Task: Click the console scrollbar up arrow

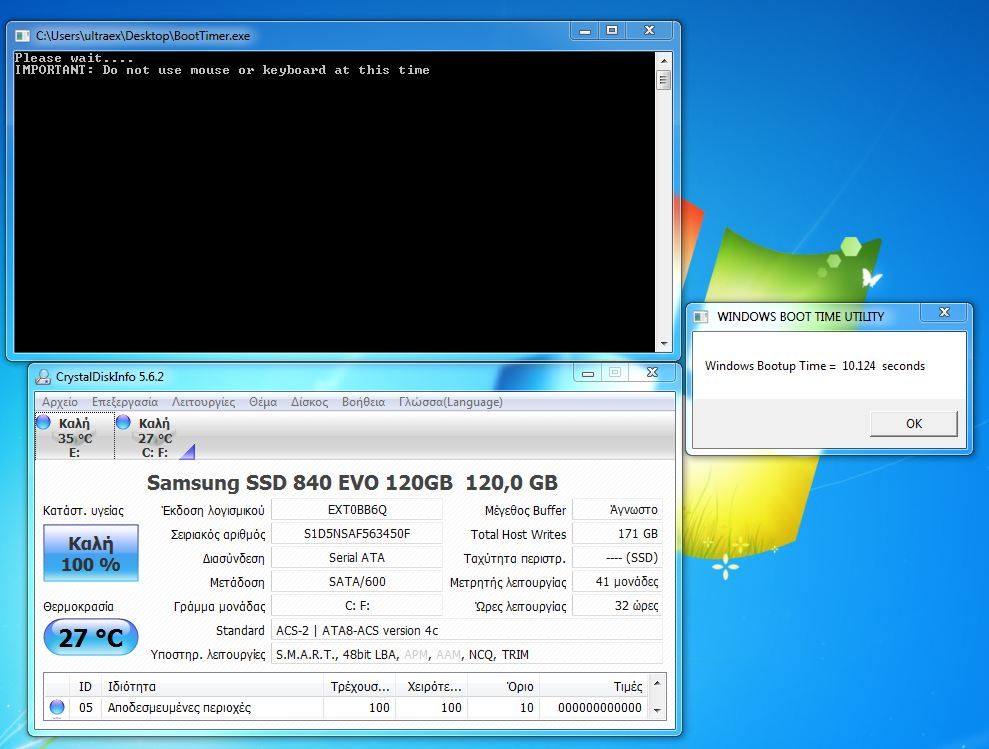Action: click(663, 61)
